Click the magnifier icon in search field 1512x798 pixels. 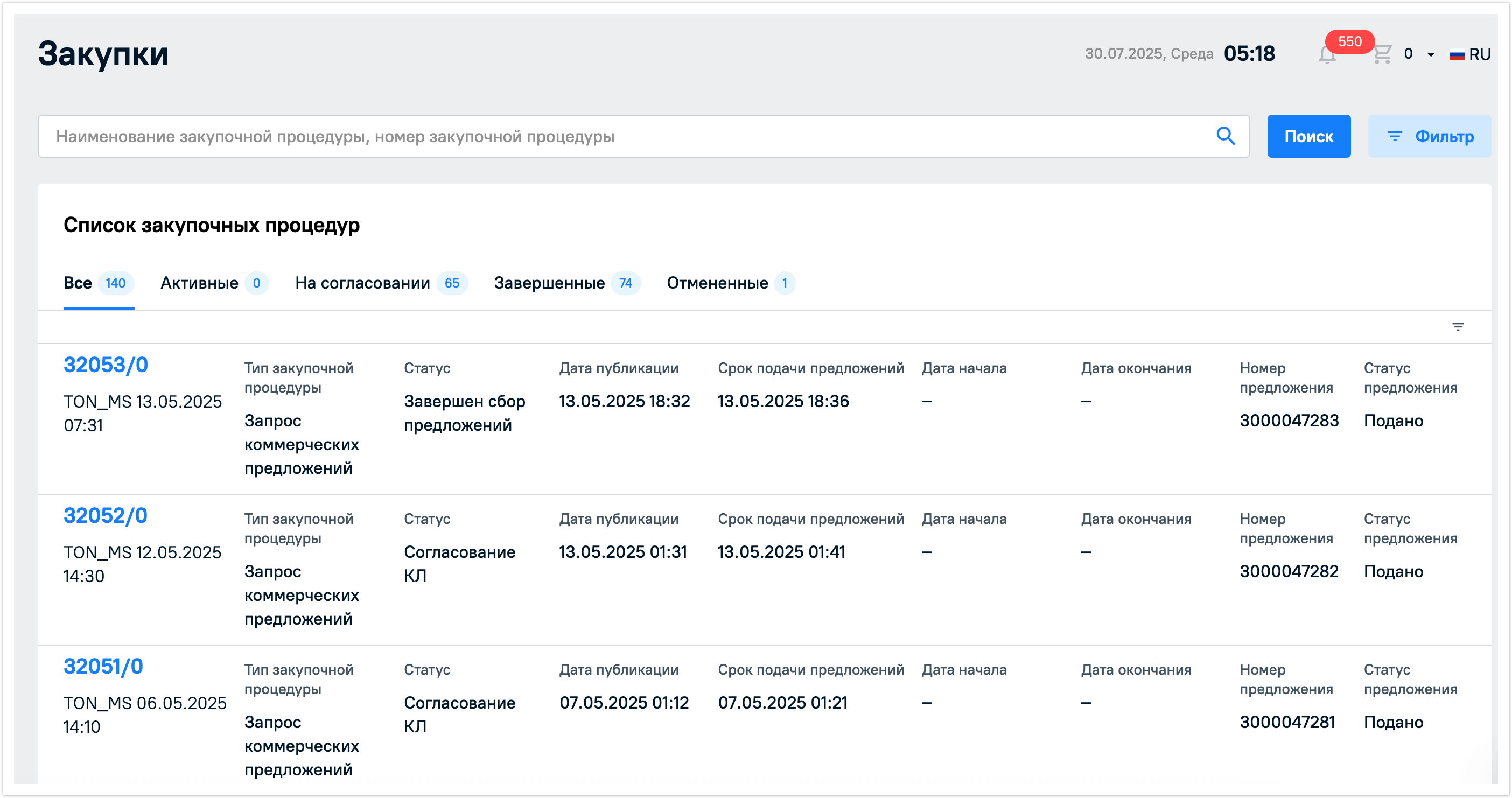click(x=1226, y=136)
